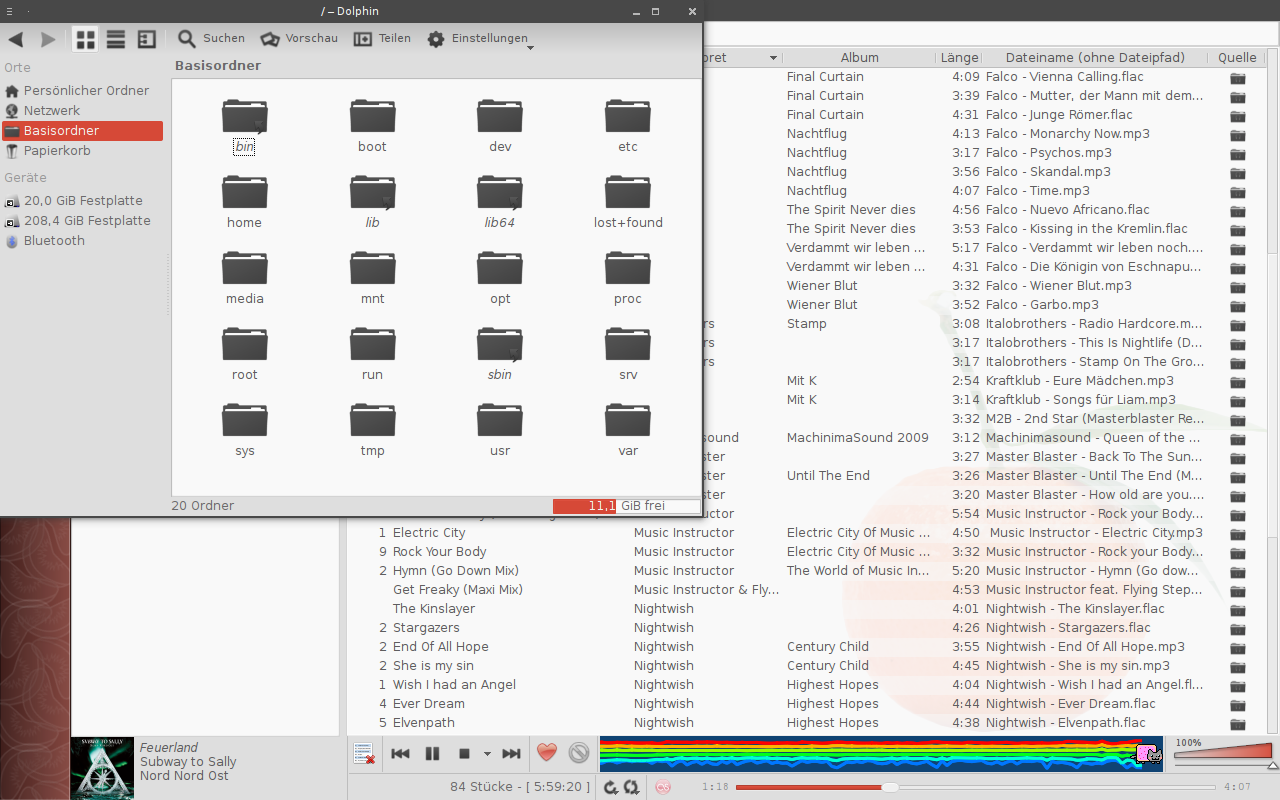
Task: Switch Dolphin to details tree view
Action: (146, 39)
